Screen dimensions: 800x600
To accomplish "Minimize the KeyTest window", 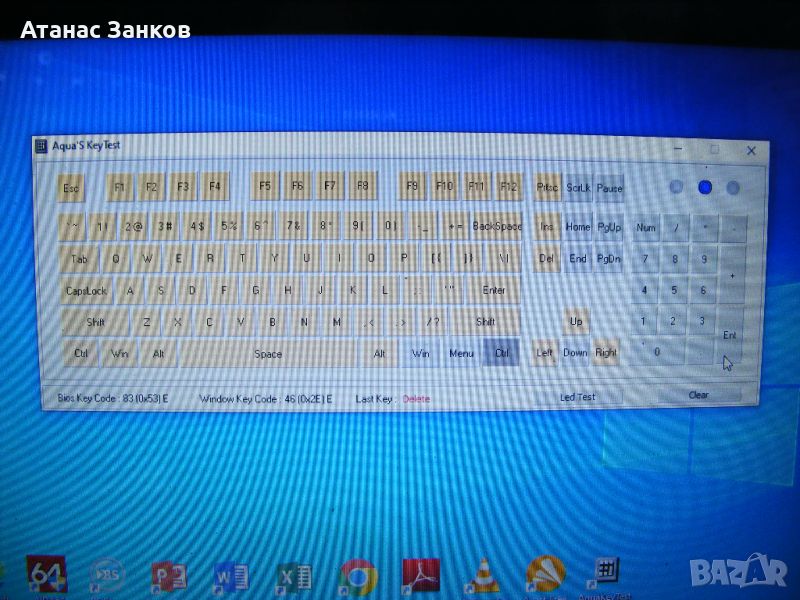I will point(678,149).
